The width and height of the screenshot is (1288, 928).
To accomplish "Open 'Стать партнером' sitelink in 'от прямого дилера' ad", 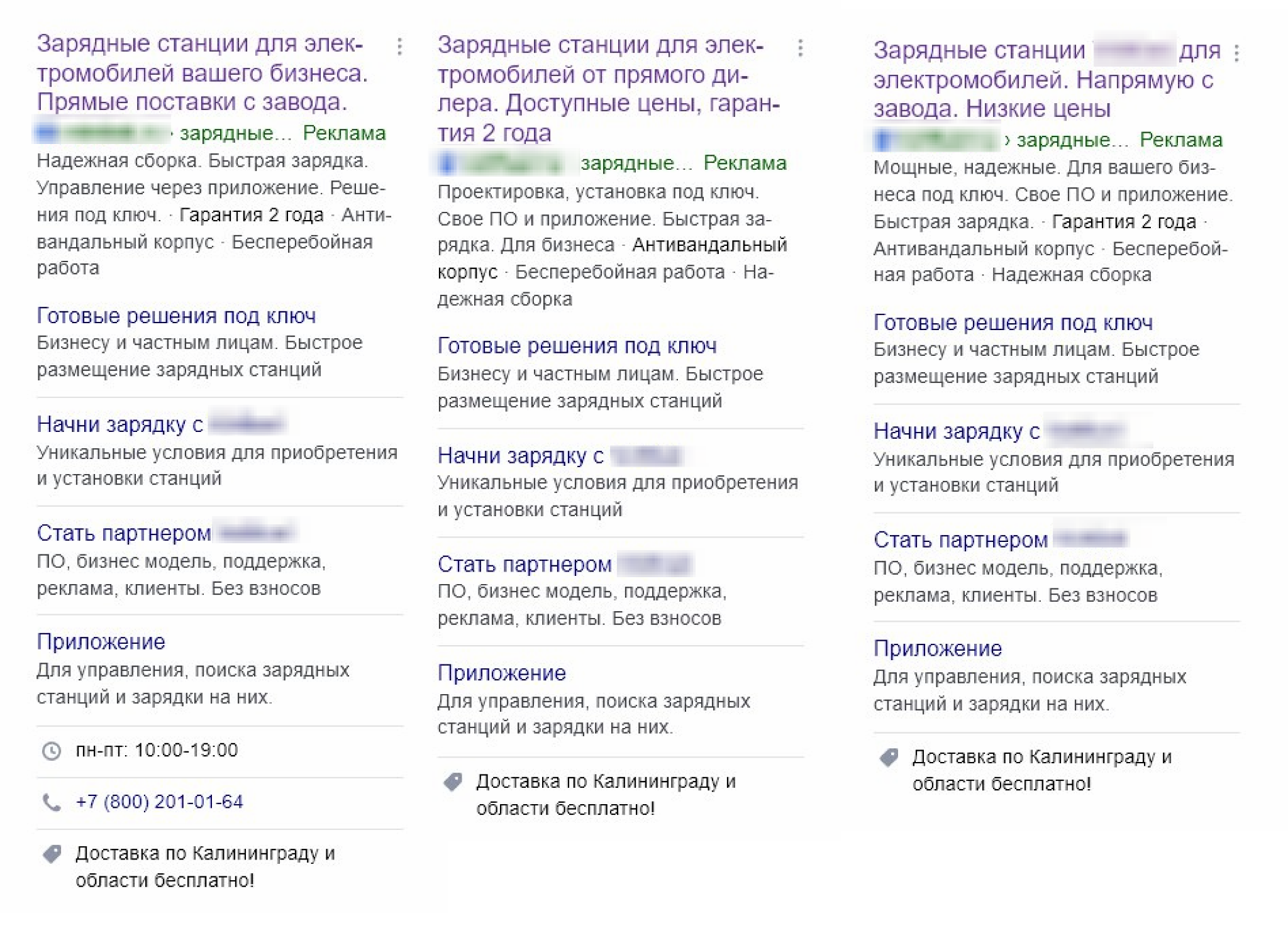I will pyautogui.click(x=525, y=565).
